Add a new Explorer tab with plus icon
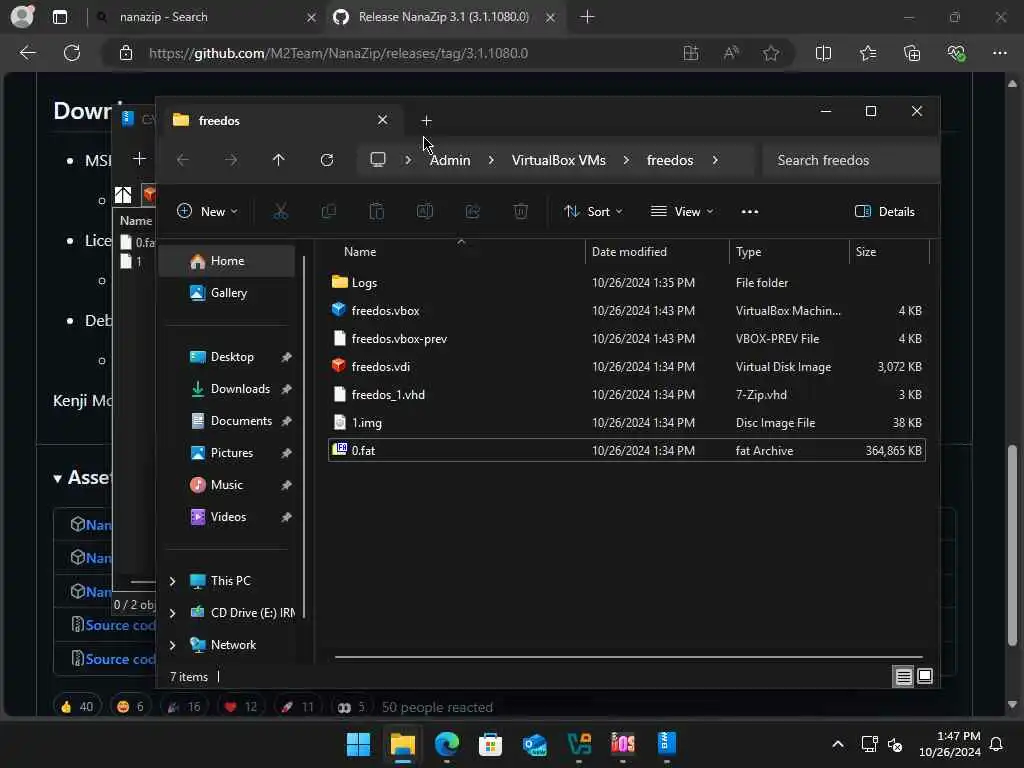This screenshot has width=1024, height=768. tap(426, 121)
